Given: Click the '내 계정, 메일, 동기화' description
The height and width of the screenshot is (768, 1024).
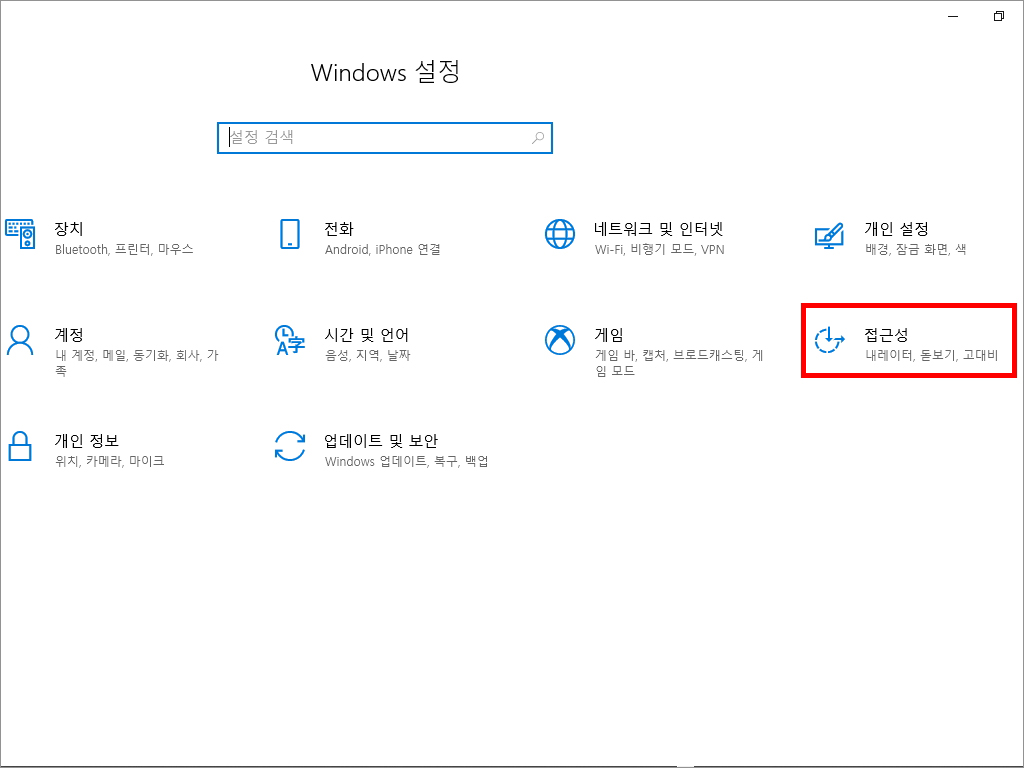Looking at the screenshot, I should 136,362.
